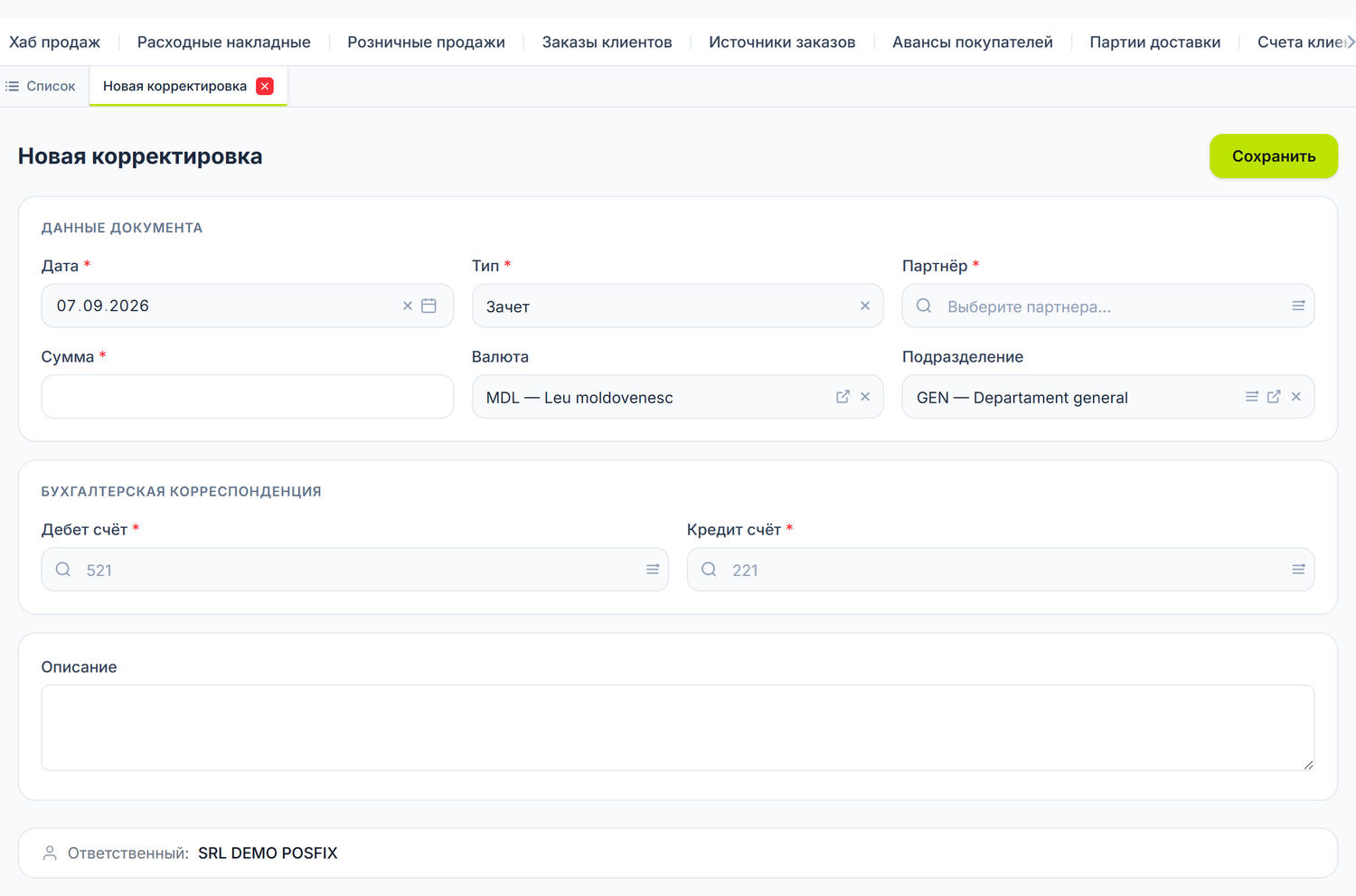Screen dimensions: 1356x896
Task: Open the Тип dropdown showing Зачет
Action: tap(677, 306)
